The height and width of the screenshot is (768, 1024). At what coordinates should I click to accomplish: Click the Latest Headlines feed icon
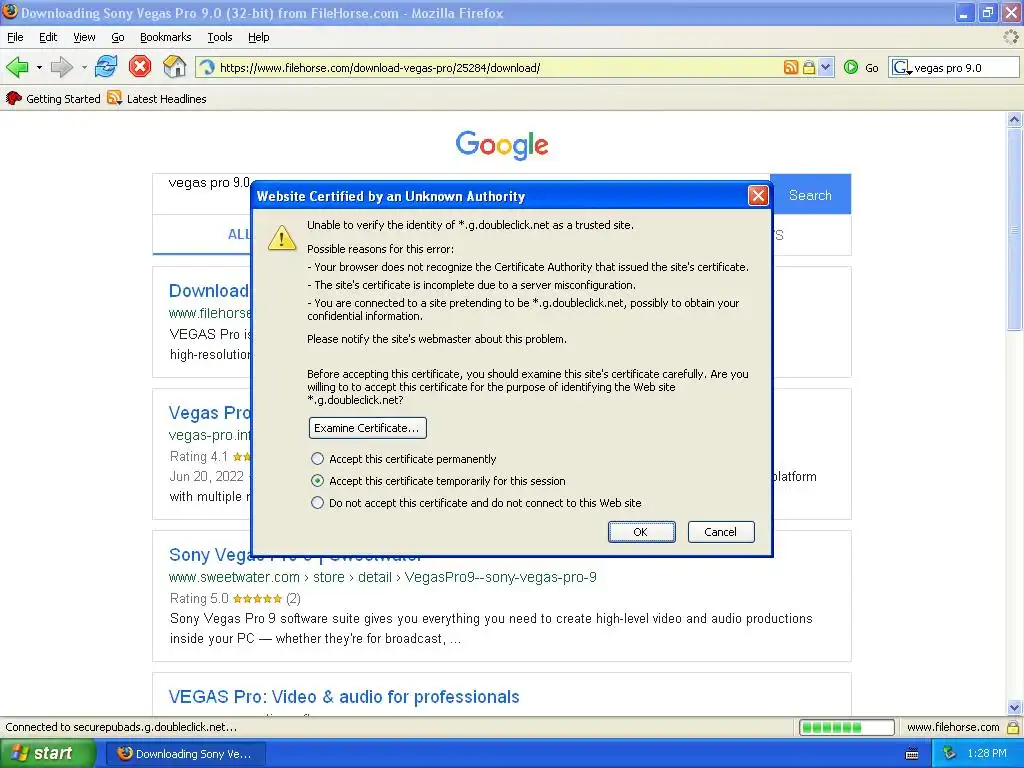point(115,99)
